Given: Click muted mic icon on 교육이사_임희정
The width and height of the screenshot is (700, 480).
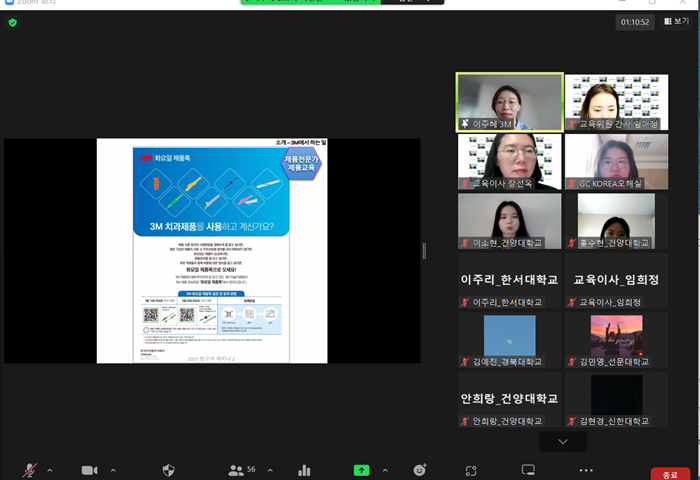Looking at the screenshot, I should click(x=572, y=302).
